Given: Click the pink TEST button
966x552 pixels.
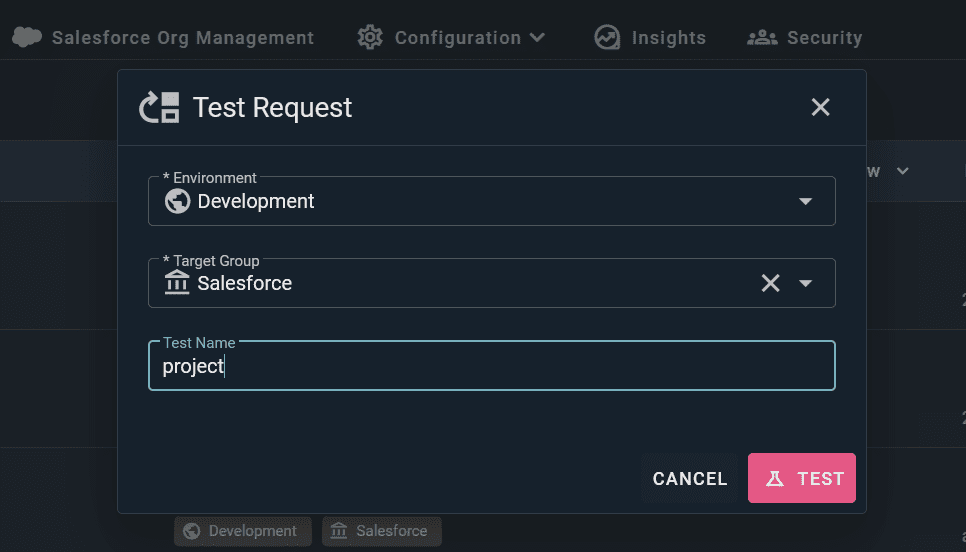Looking at the screenshot, I should [x=802, y=478].
